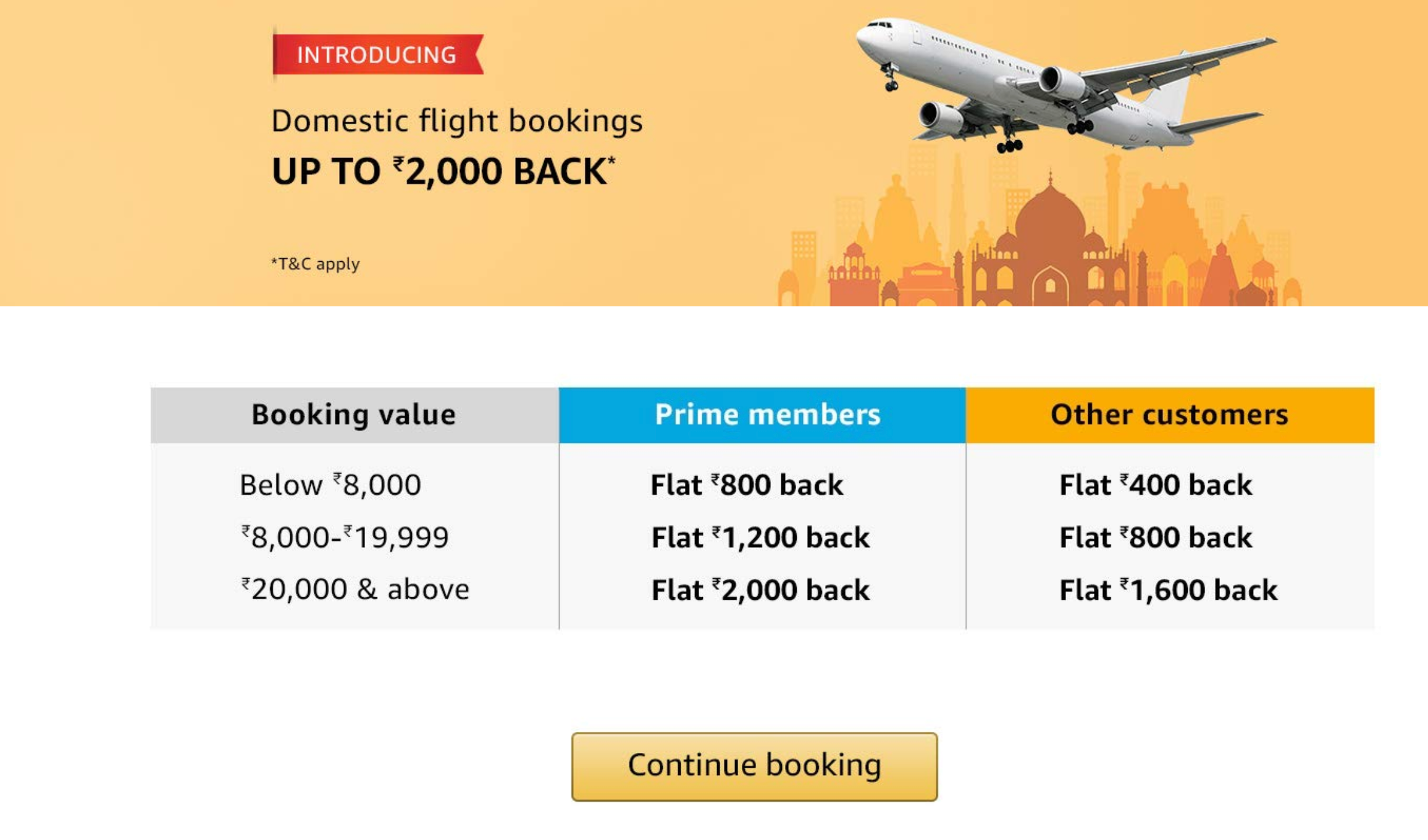The width and height of the screenshot is (1428, 840).
Task: Select the Other customers column header
Action: (x=1170, y=415)
